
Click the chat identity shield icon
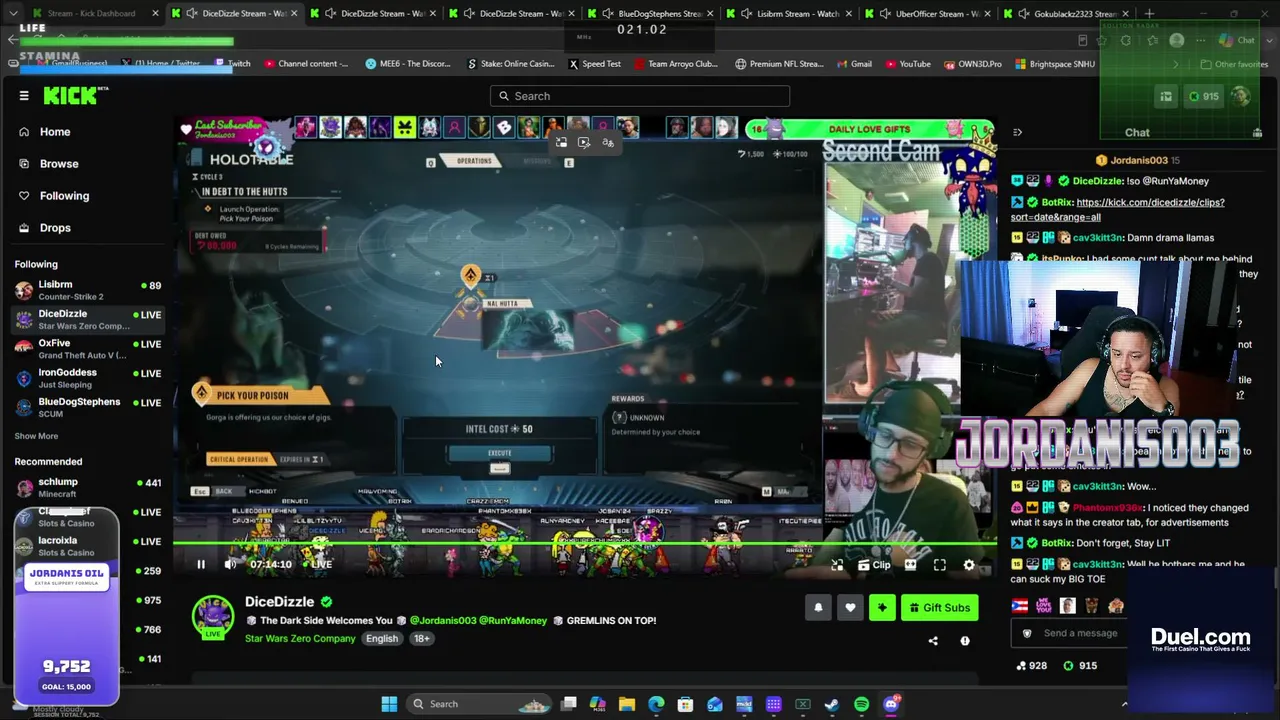tap(1027, 633)
